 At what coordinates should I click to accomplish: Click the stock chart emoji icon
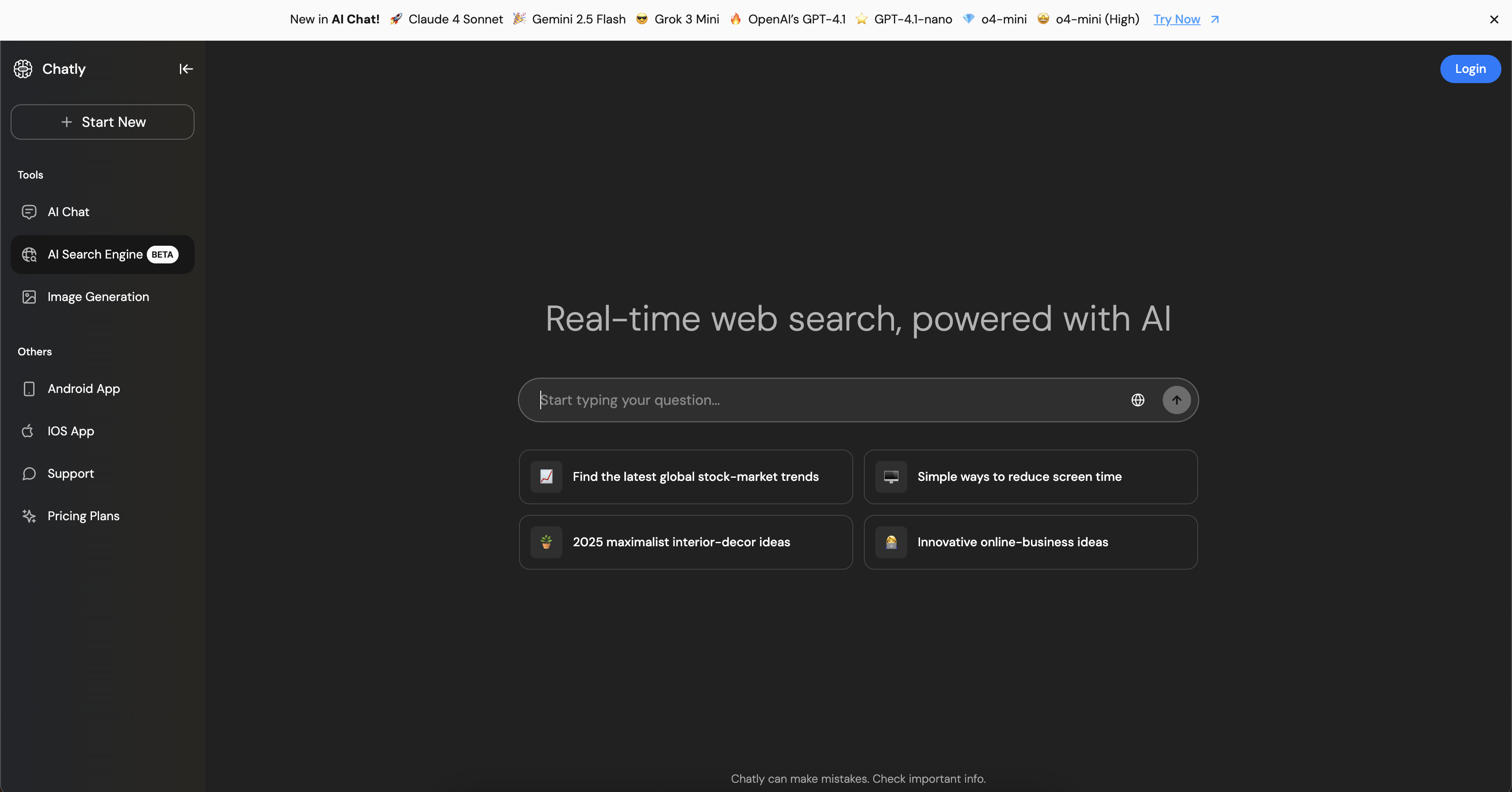[x=546, y=476]
